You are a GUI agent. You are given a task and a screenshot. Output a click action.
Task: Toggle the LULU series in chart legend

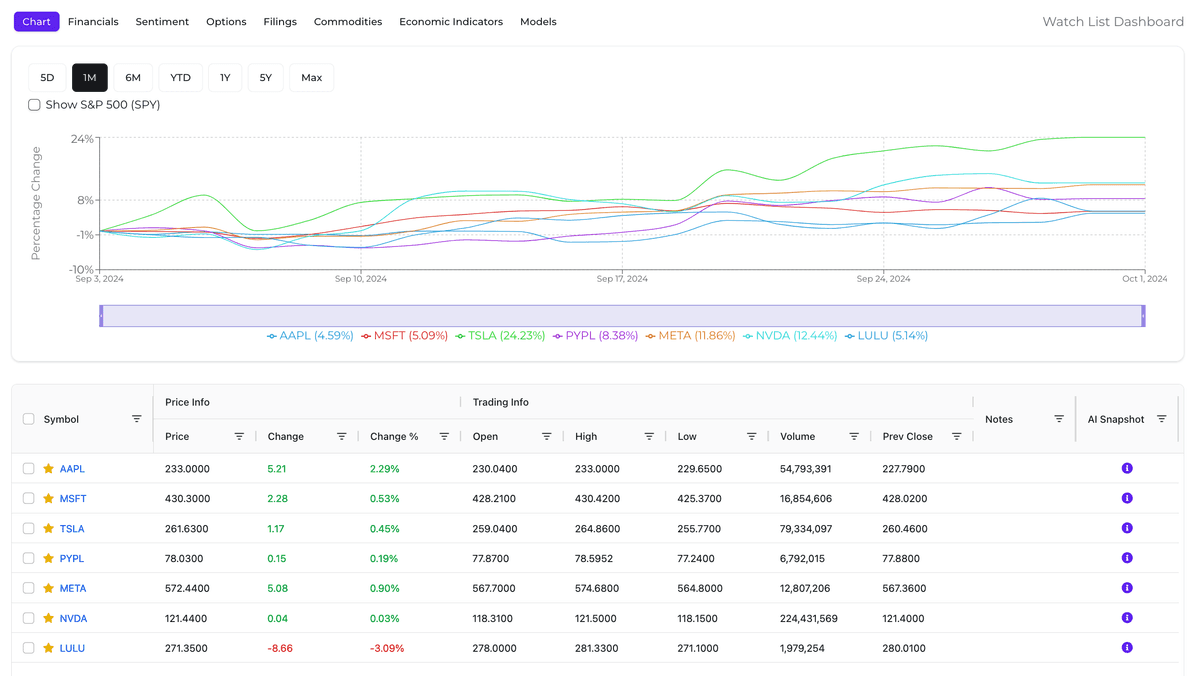tap(886, 336)
